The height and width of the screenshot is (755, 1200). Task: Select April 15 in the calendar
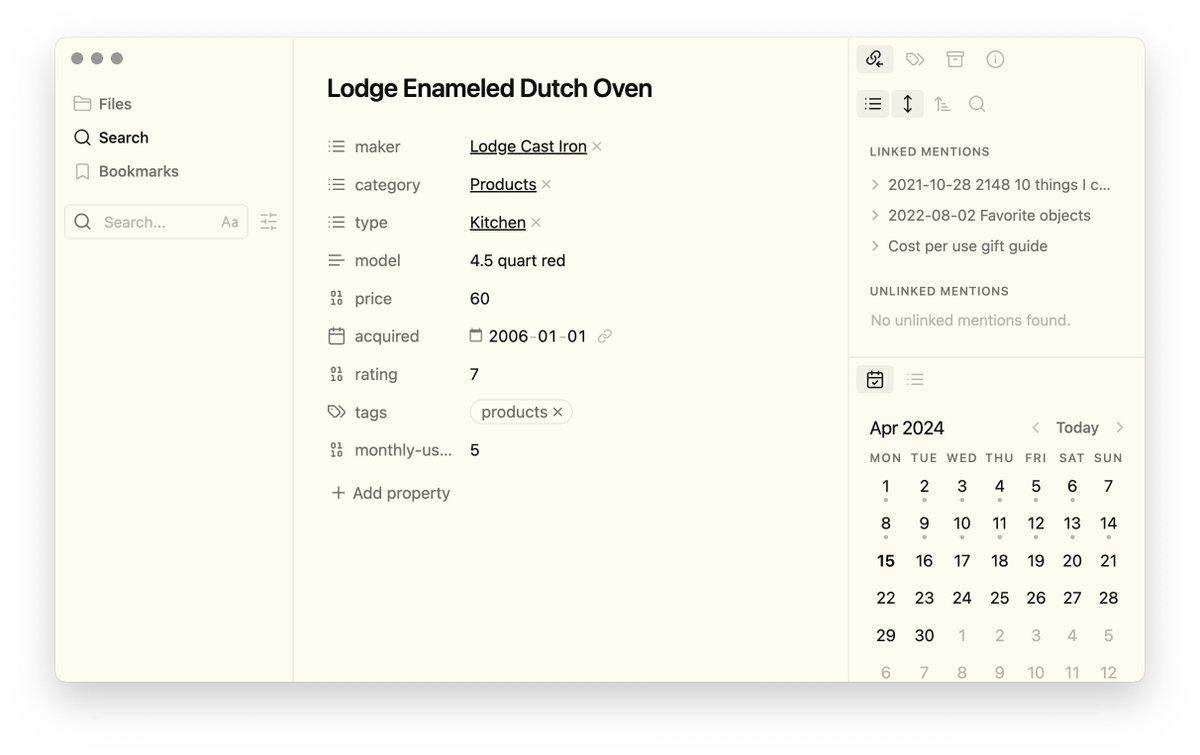click(886, 561)
